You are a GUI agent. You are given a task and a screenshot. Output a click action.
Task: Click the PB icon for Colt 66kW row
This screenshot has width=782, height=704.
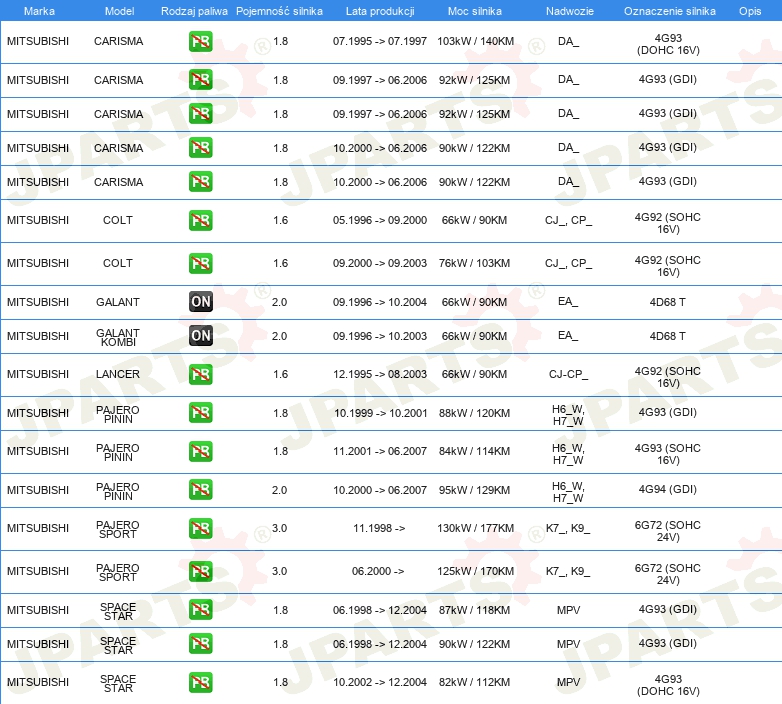pos(201,220)
